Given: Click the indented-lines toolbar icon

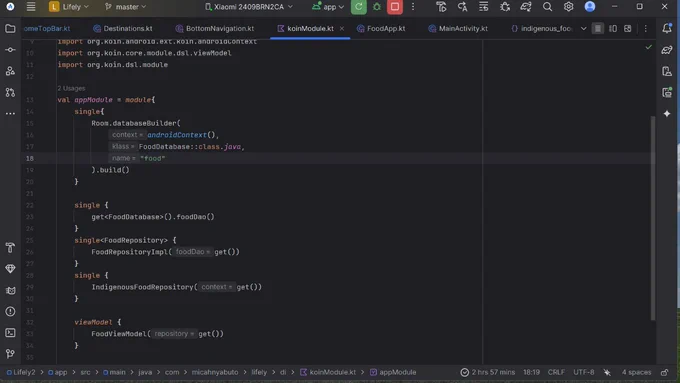Looking at the screenshot, I should (x=484, y=7).
